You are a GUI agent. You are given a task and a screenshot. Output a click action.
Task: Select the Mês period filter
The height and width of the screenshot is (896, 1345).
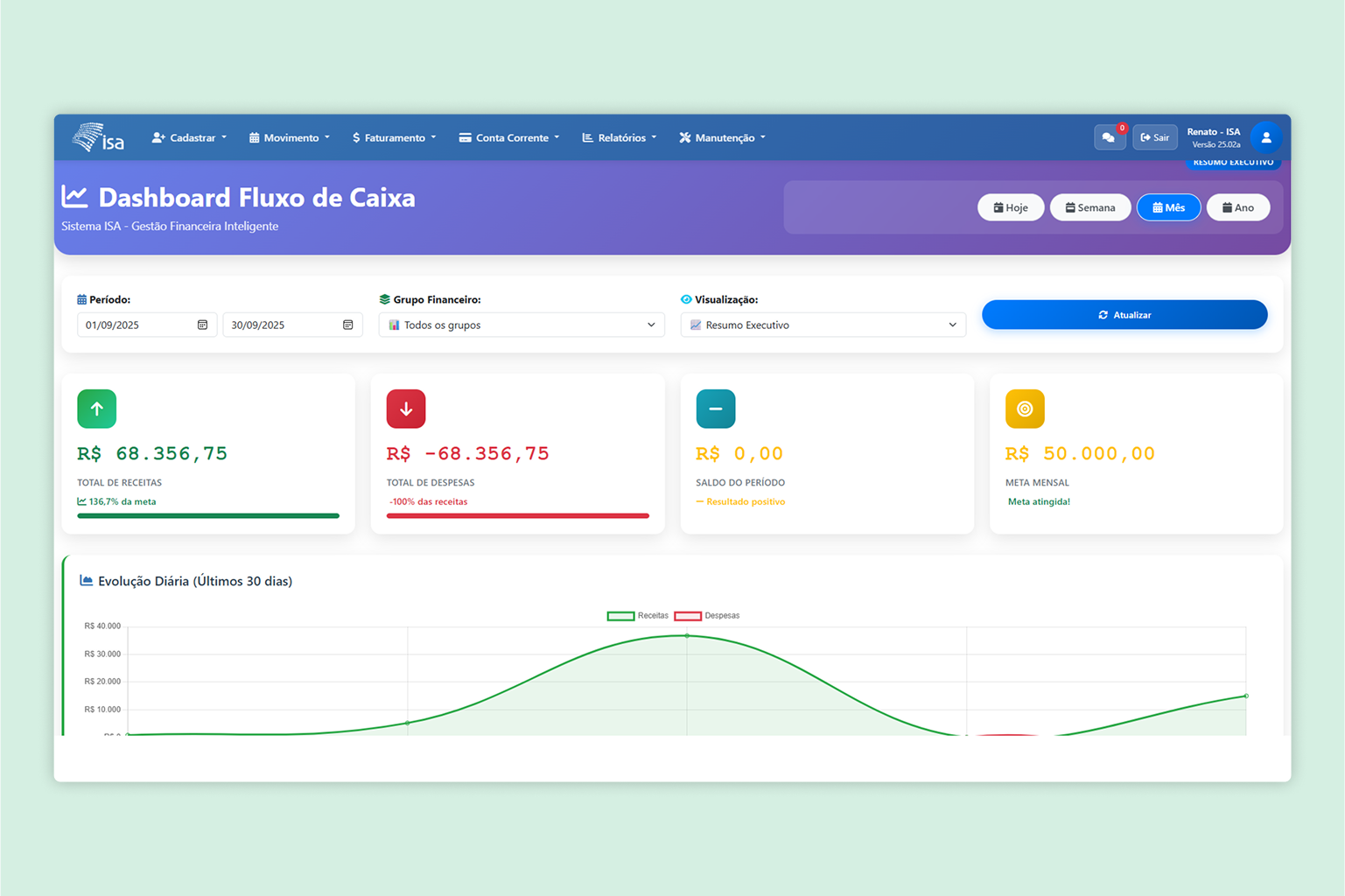(x=1168, y=207)
